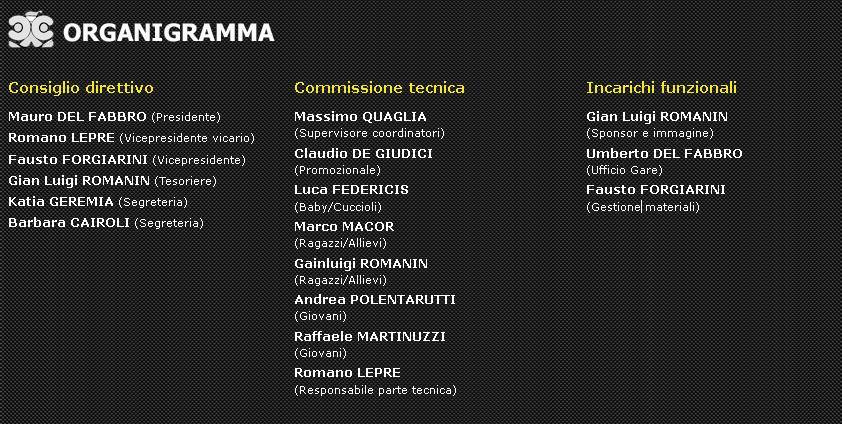Click the name Umberto DEL FABBRO
The height and width of the screenshot is (424, 842).
(x=664, y=154)
